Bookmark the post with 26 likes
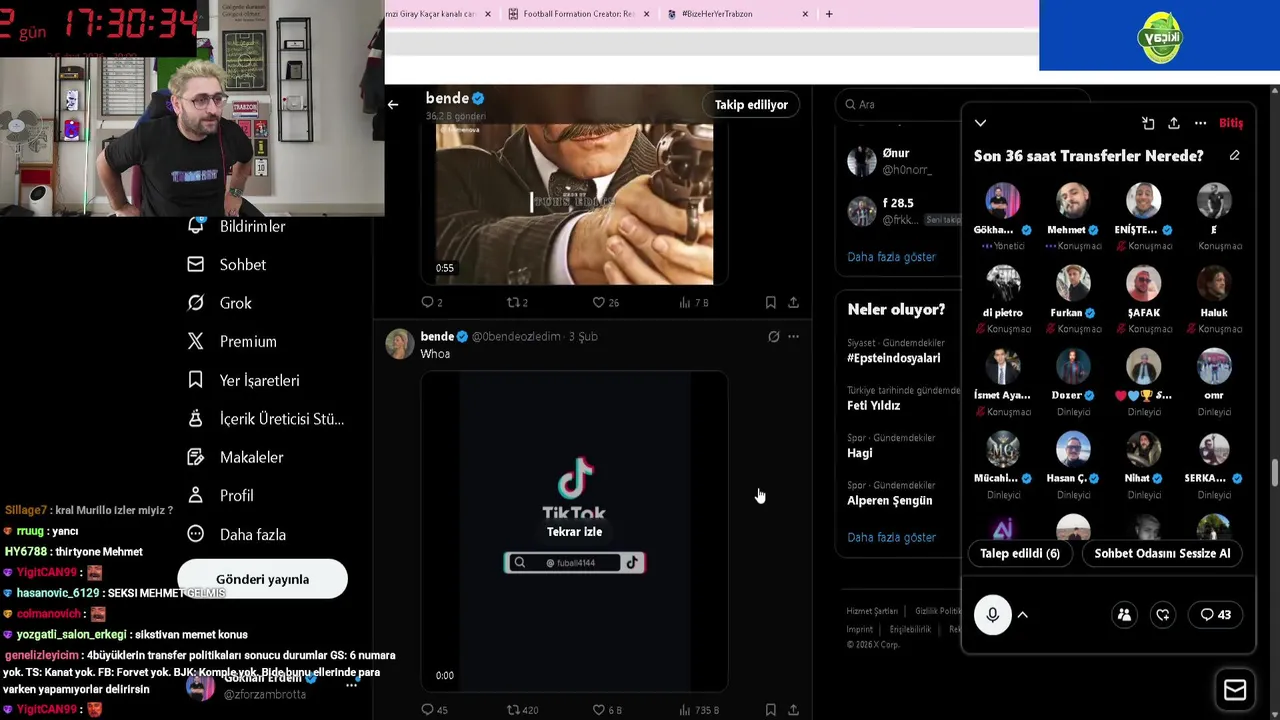This screenshot has height=720, width=1280. 770,302
